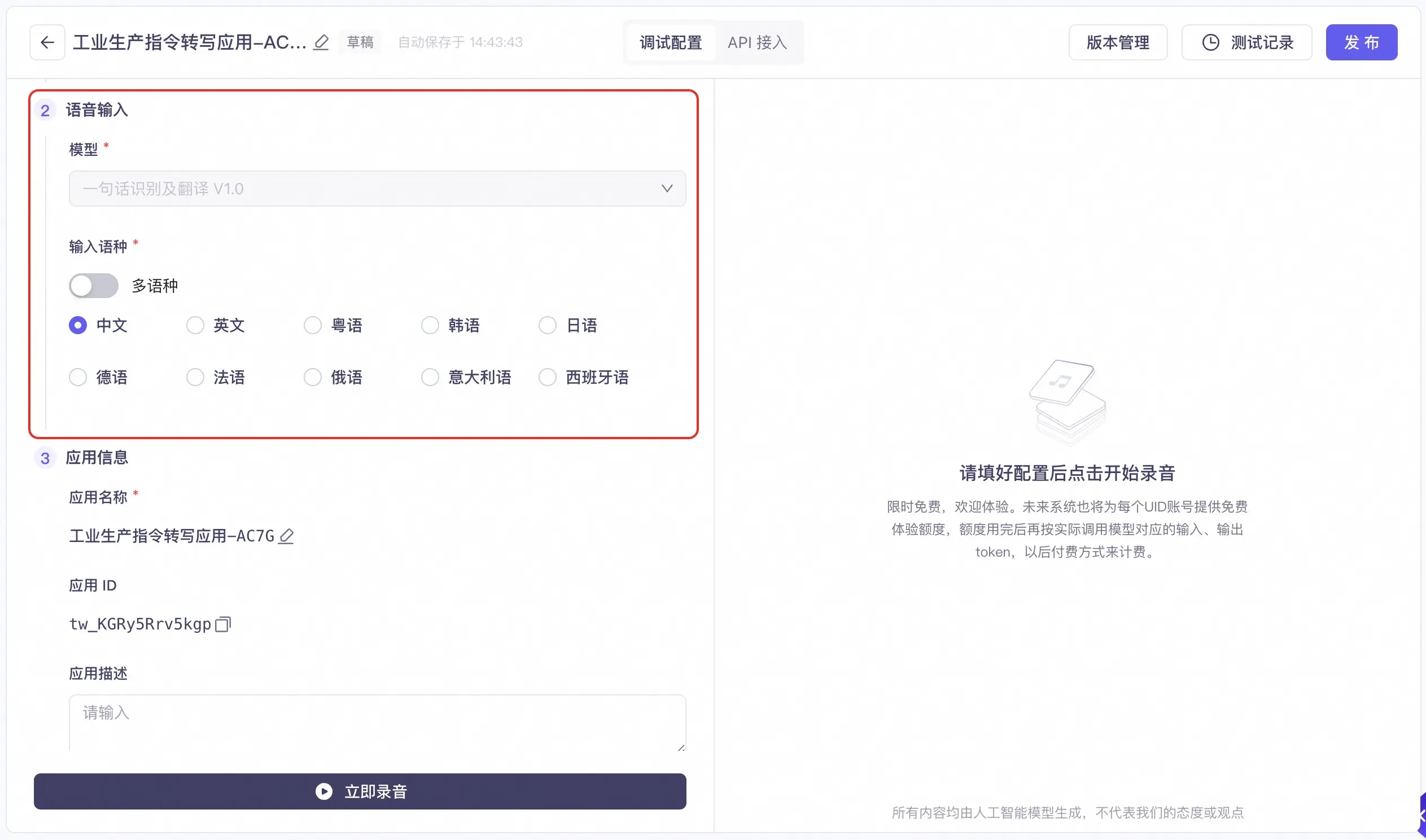Click the 请填好配置后点击开始录音 heading
Screen dimensions: 1426x840
click(1067, 473)
